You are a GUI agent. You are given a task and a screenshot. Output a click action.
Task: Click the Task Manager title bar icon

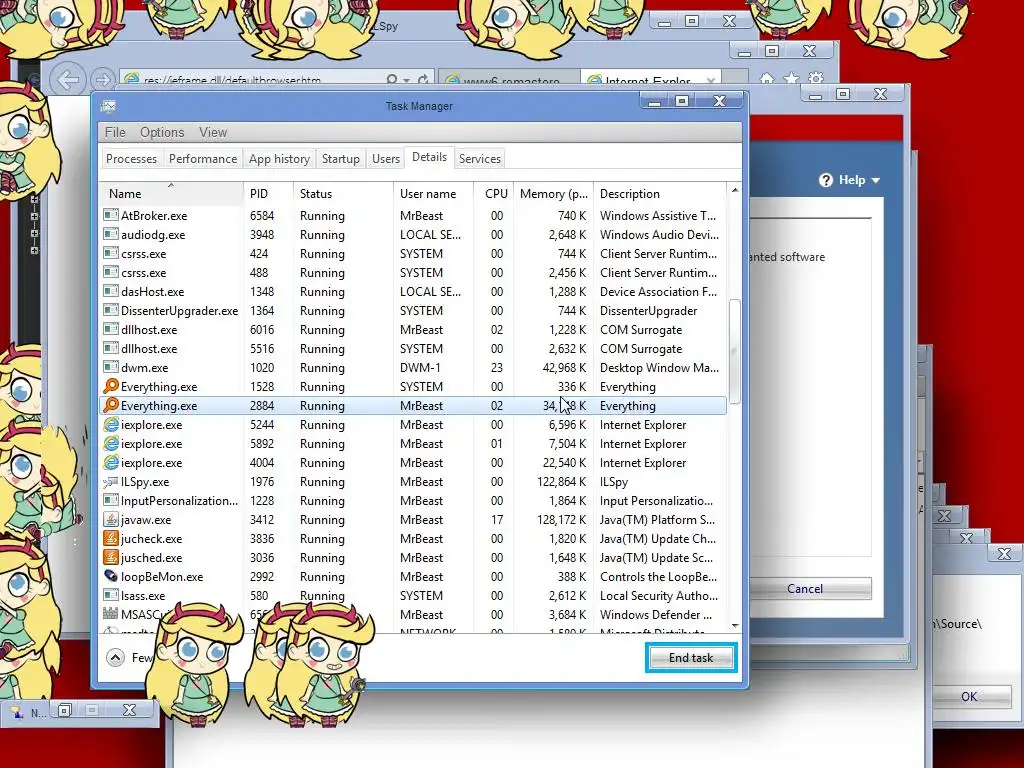coord(108,106)
